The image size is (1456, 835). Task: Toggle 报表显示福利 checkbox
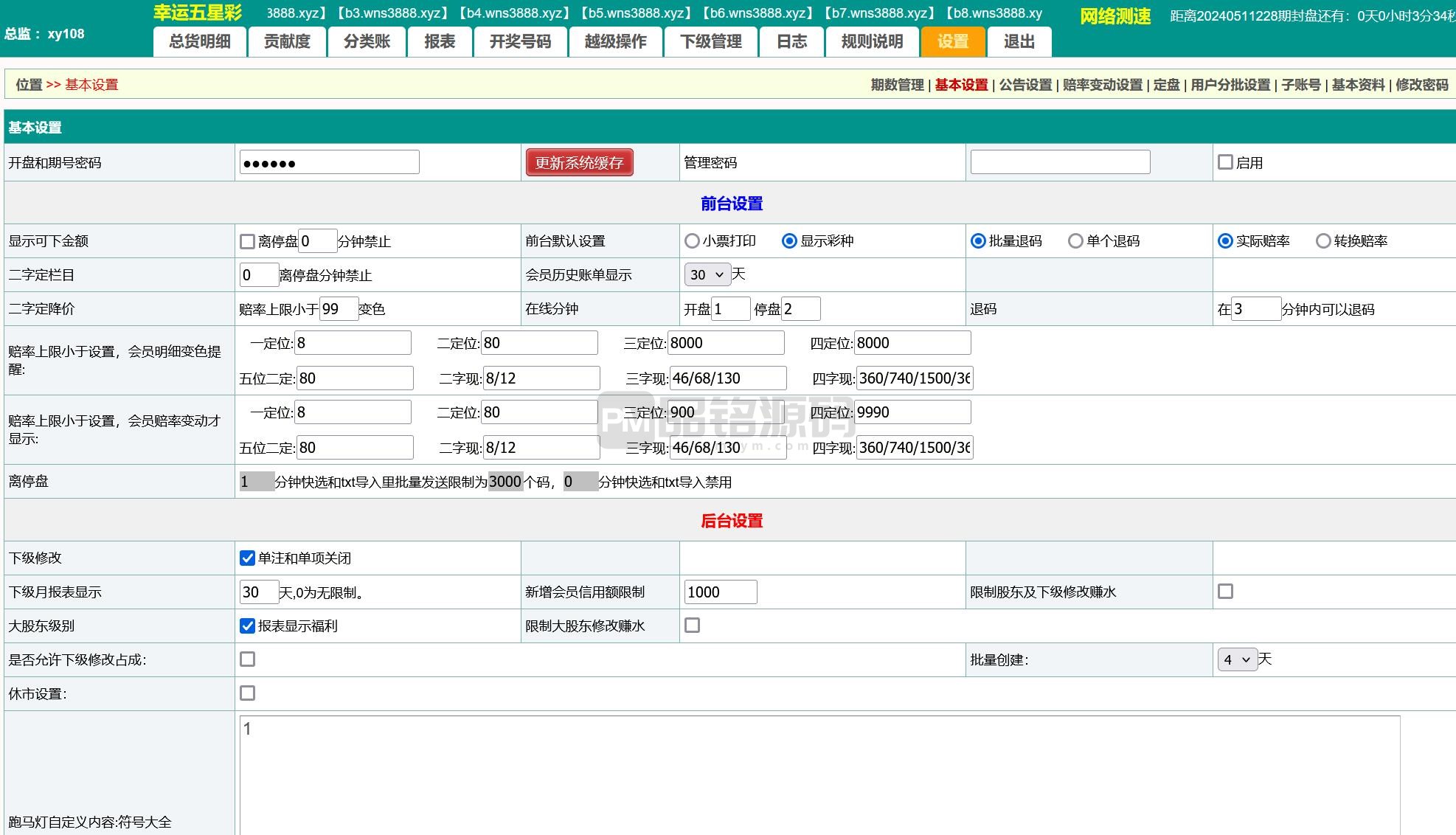pyautogui.click(x=248, y=626)
